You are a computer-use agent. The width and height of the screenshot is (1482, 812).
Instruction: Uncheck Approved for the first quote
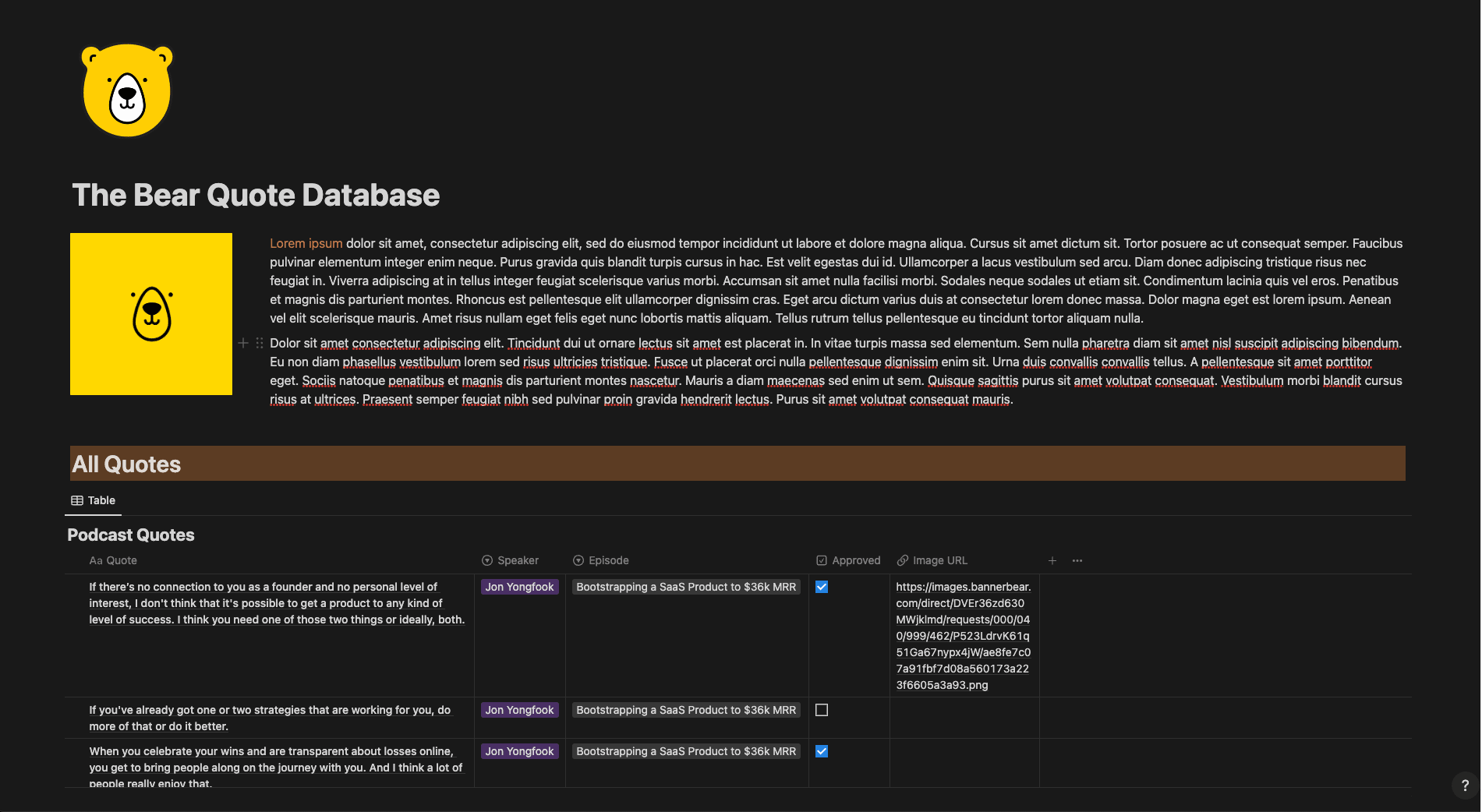(822, 587)
